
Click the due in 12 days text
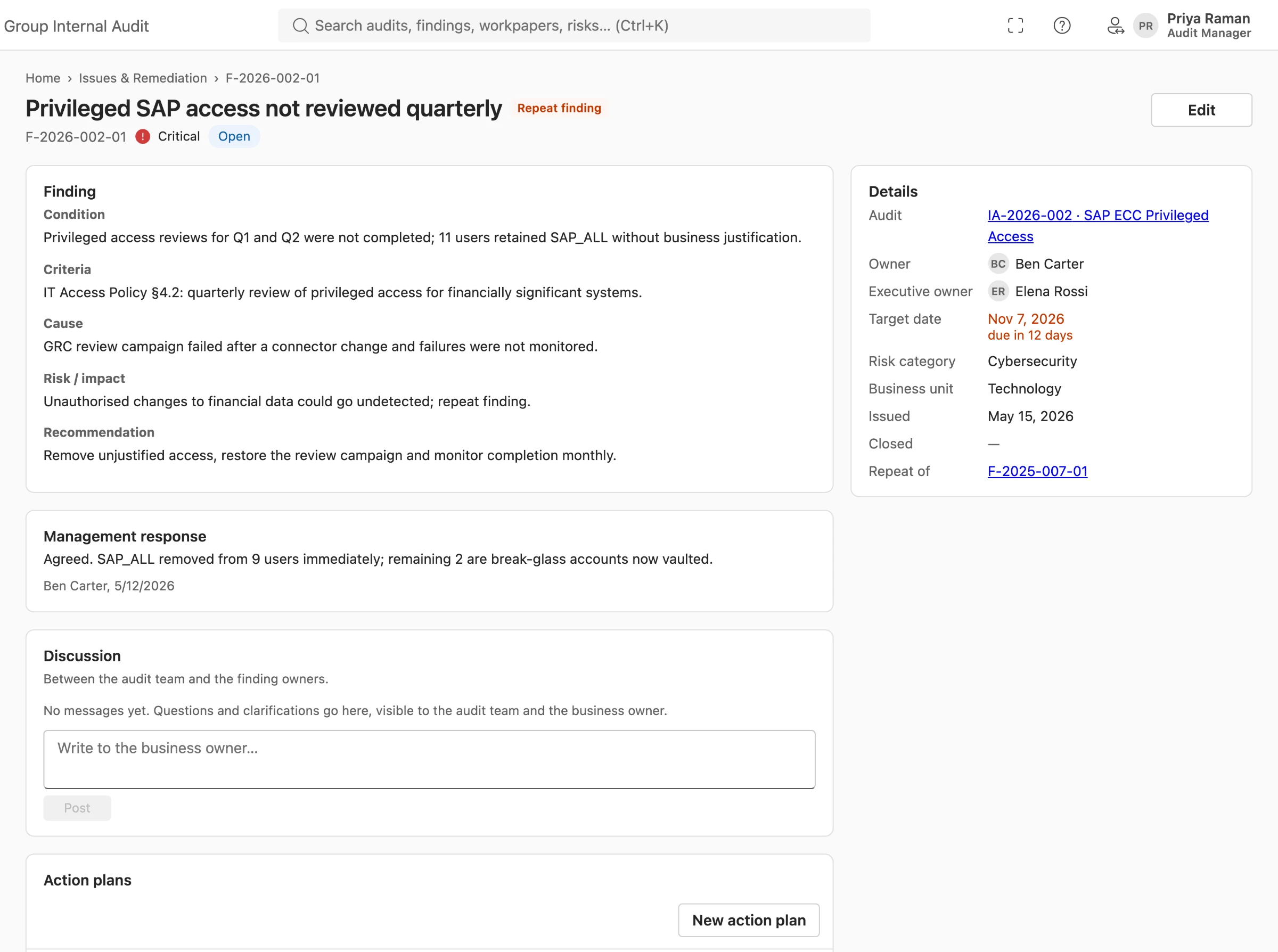point(1030,335)
